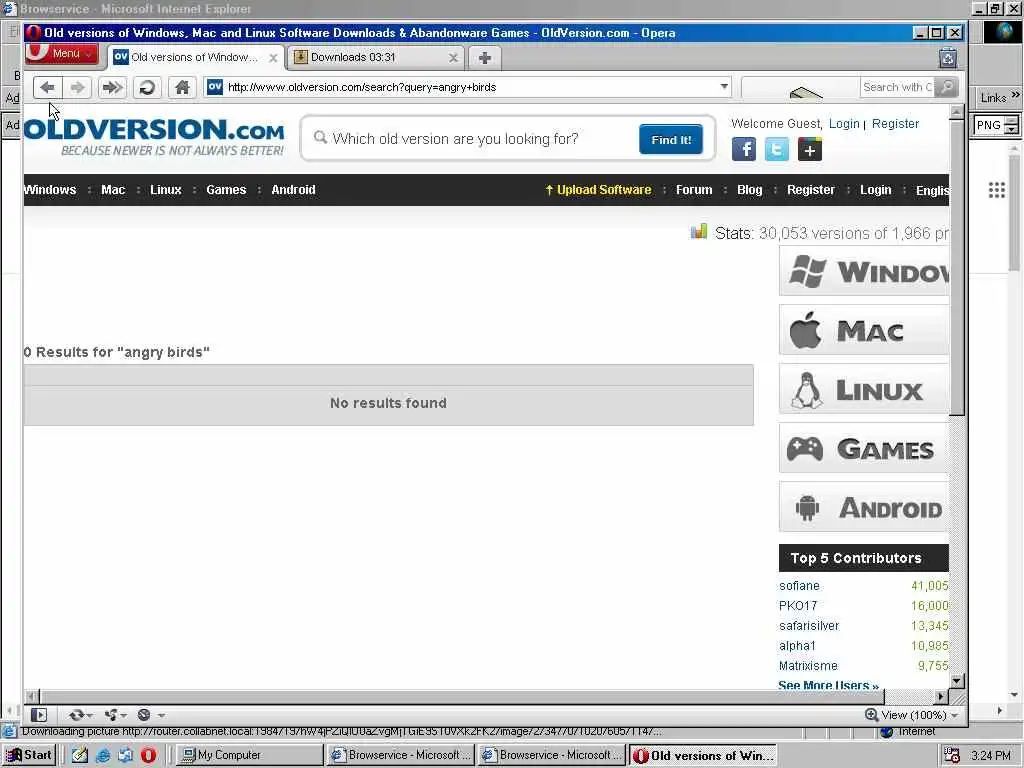Click the Opera search field
The image size is (1024, 768).
click(x=897, y=87)
